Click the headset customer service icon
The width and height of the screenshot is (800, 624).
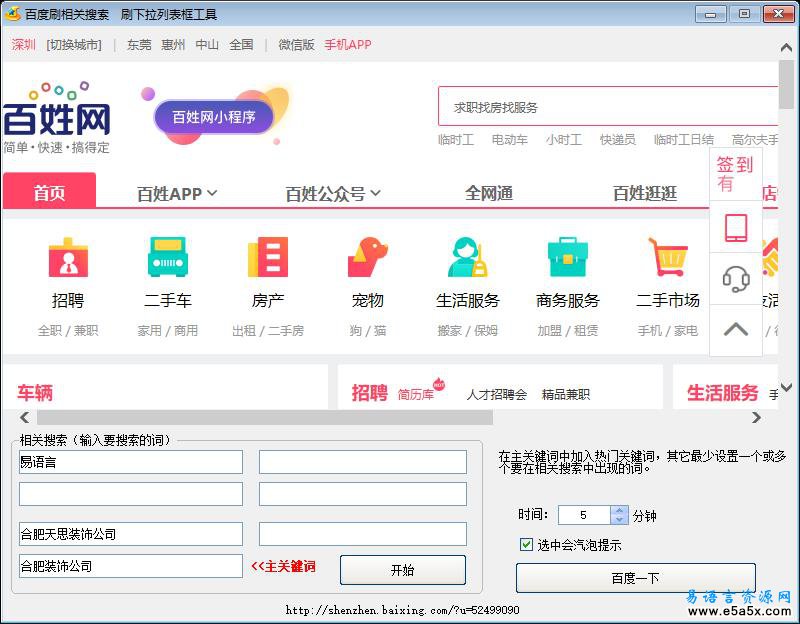[x=736, y=279]
